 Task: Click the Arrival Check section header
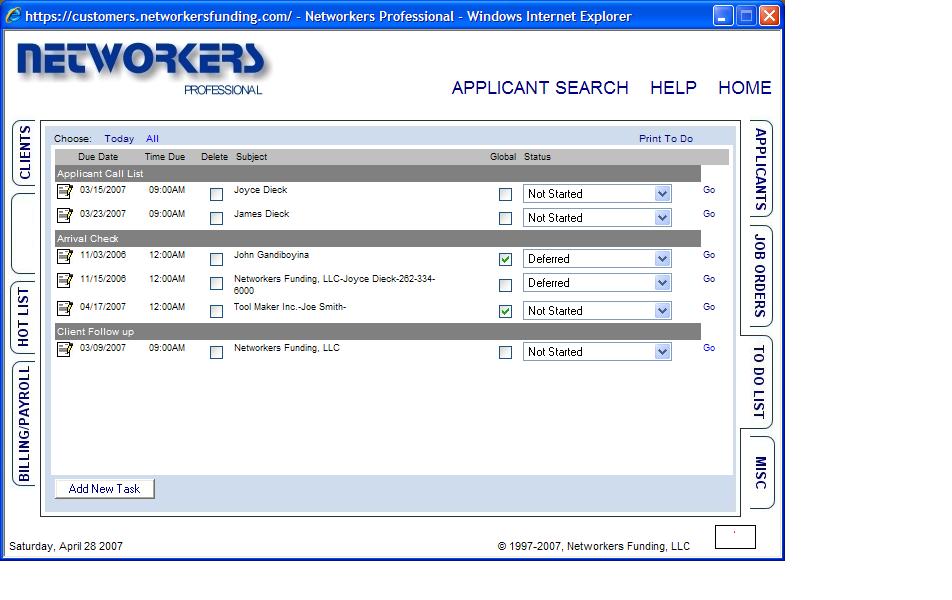pos(378,239)
